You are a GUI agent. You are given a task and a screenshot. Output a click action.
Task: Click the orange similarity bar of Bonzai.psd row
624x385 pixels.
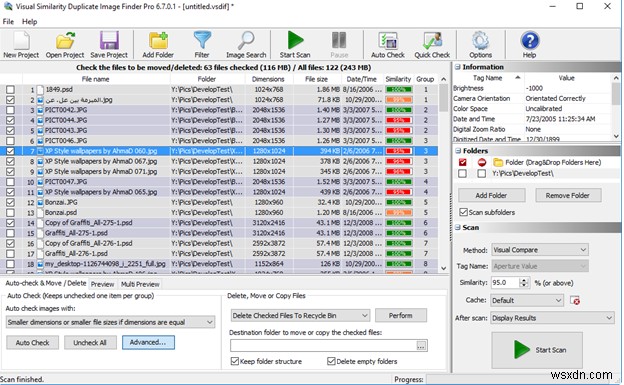coord(398,213)
